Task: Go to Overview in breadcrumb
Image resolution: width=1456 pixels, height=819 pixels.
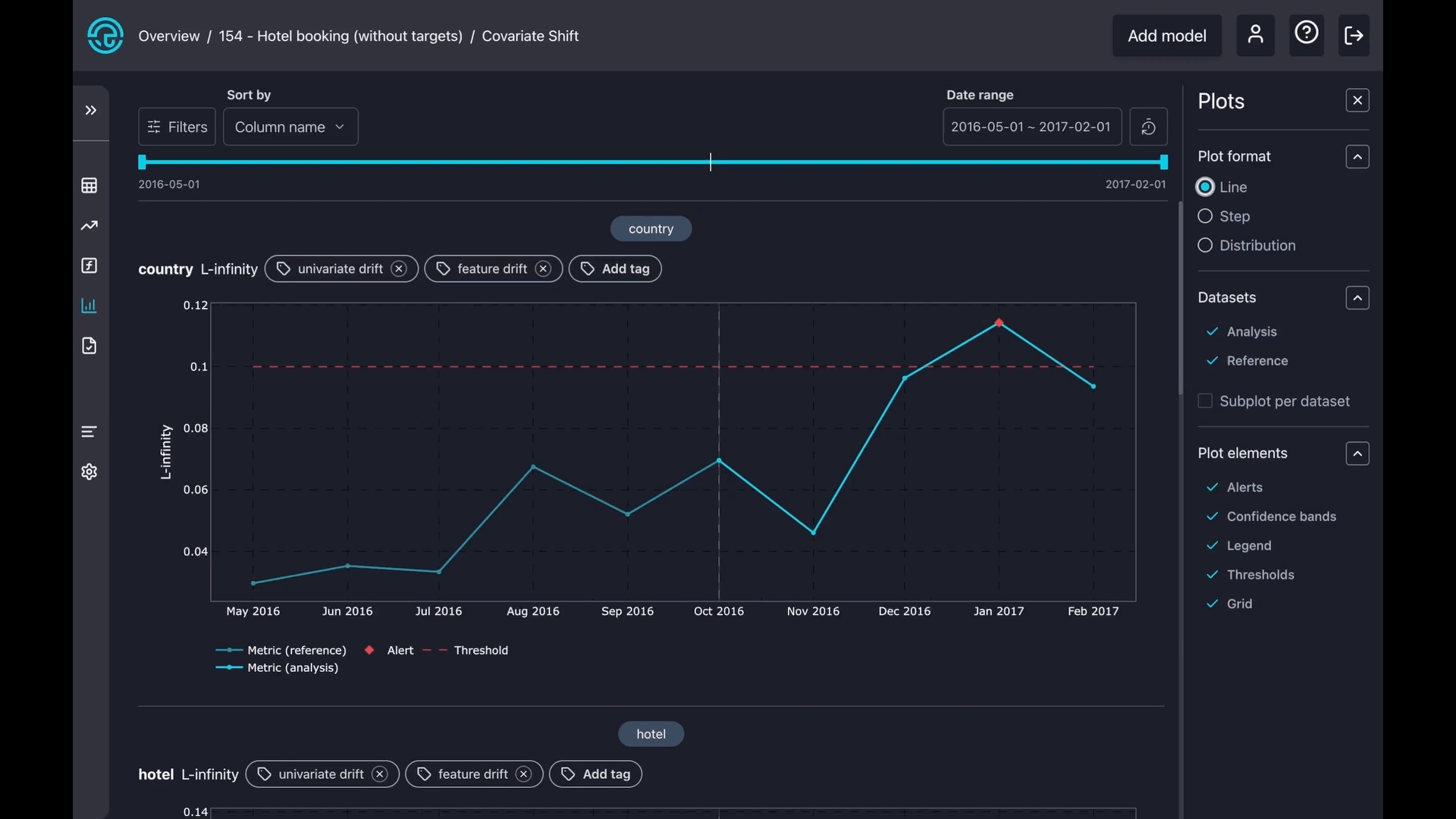Action: [x=168, y=36]
